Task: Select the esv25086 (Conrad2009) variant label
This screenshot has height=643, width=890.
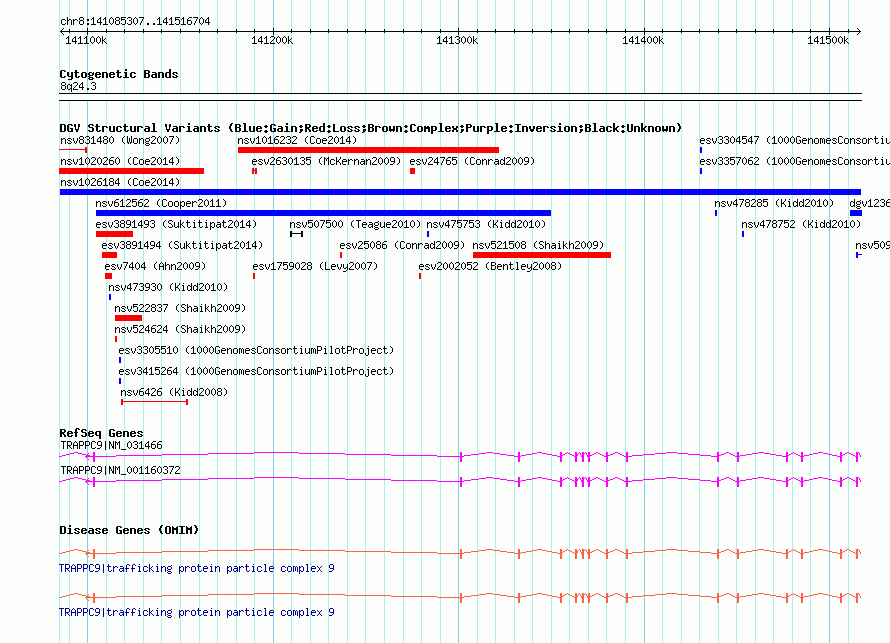Action: pos(402,245)
